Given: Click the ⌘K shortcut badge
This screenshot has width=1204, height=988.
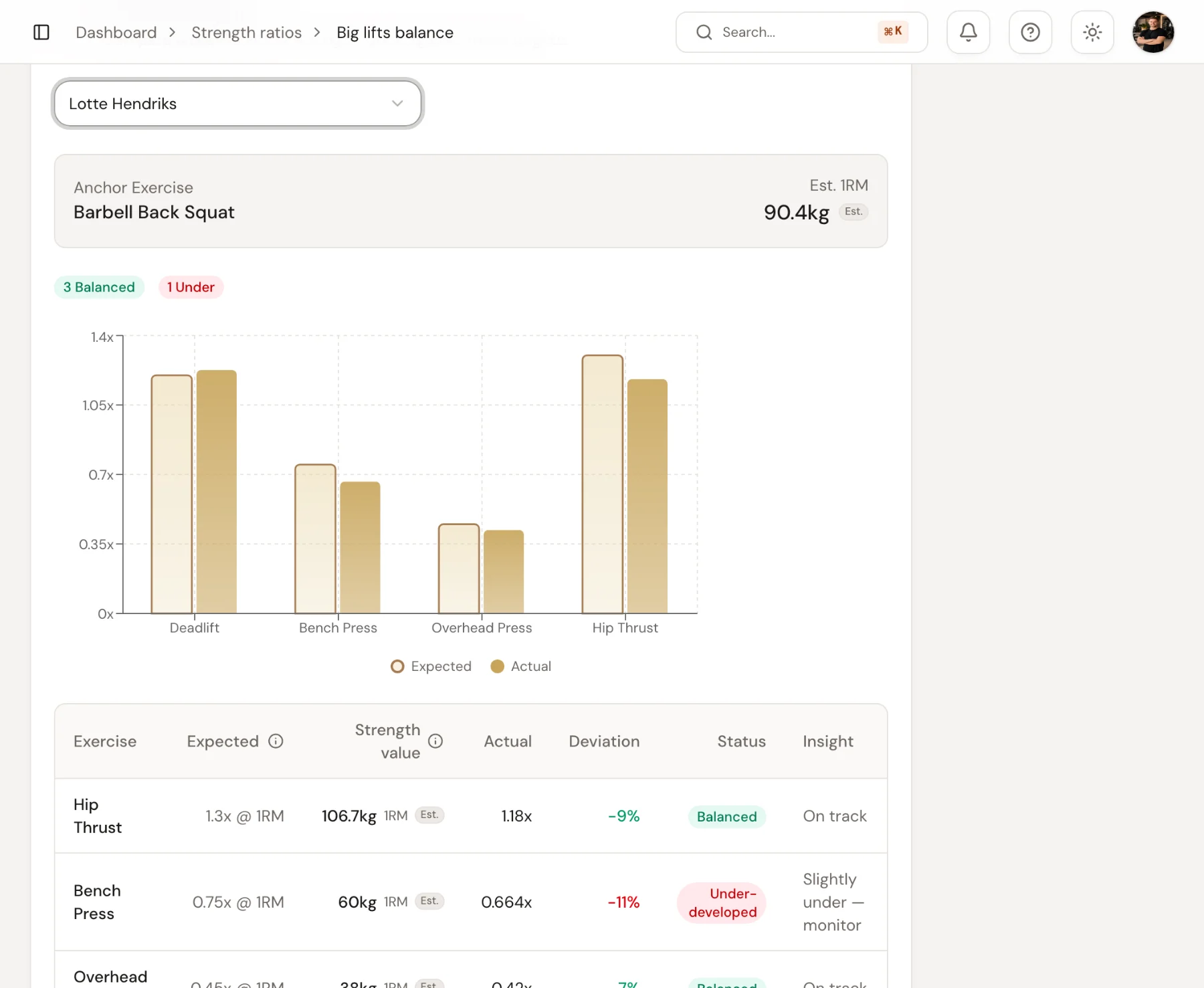Looking at the screenshot, I should coord(893,31).
